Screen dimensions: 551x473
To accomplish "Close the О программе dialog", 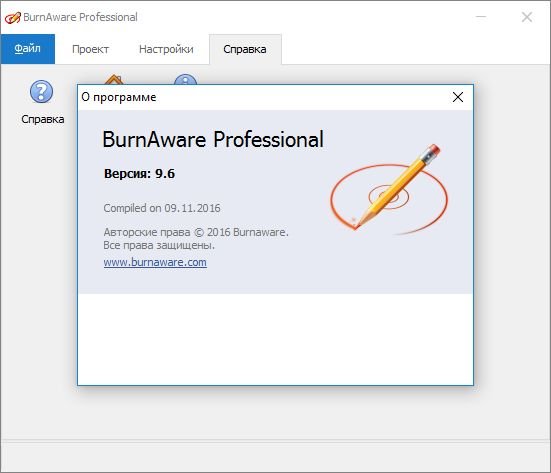I will [x=458, y=97].
